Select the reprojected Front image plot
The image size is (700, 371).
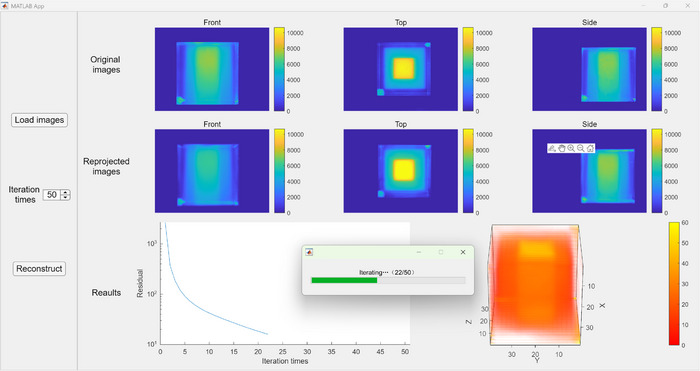[x=212, y=171]
